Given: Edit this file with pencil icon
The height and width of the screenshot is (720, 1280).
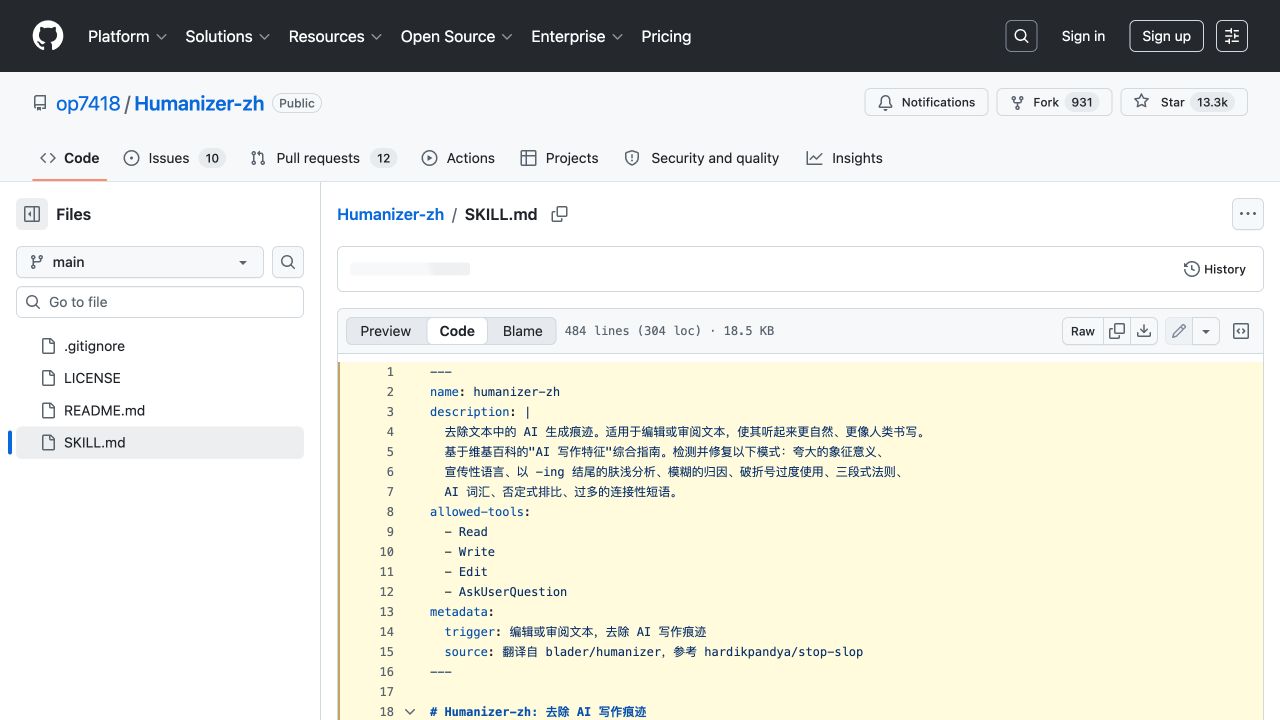Looking at the screenshot, I should pyautogui.click(x=1179, y=331).
